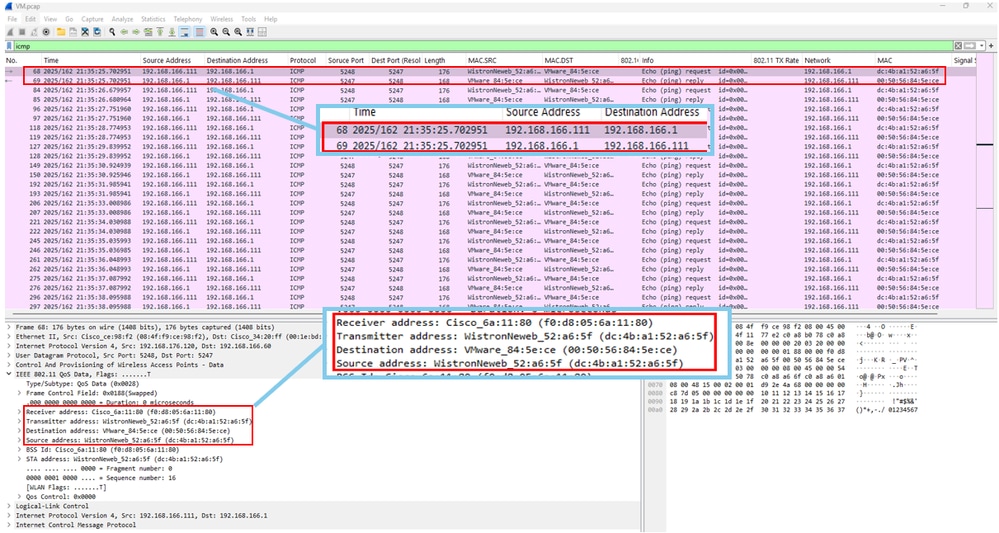This screenshot has height=533, width=999.
Task: Click the Save capture file icon
Action: click(x=73, y=32)
